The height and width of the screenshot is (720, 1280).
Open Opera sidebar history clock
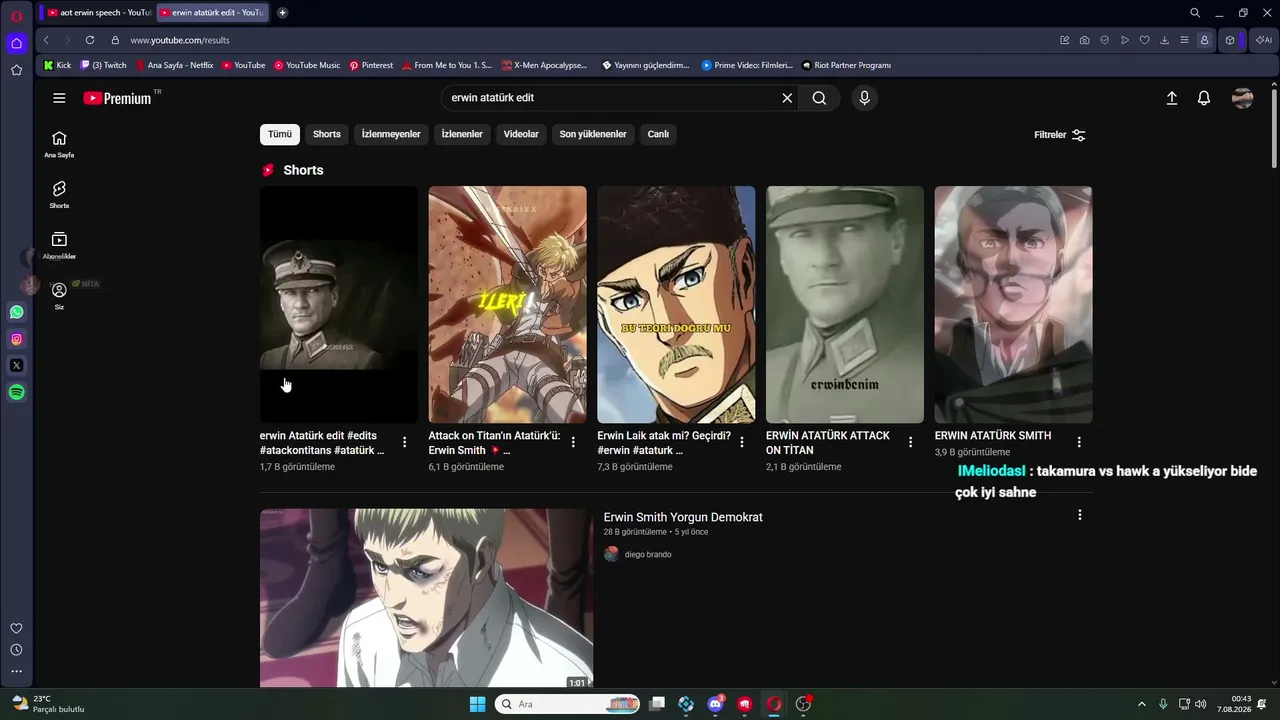coord(17,650)
